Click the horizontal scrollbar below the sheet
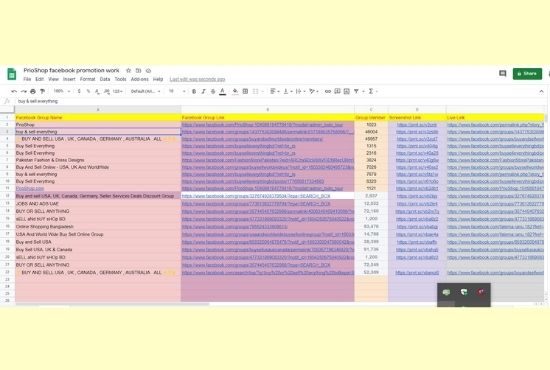This screenshot has height=370, width=550. pos(112,304)
